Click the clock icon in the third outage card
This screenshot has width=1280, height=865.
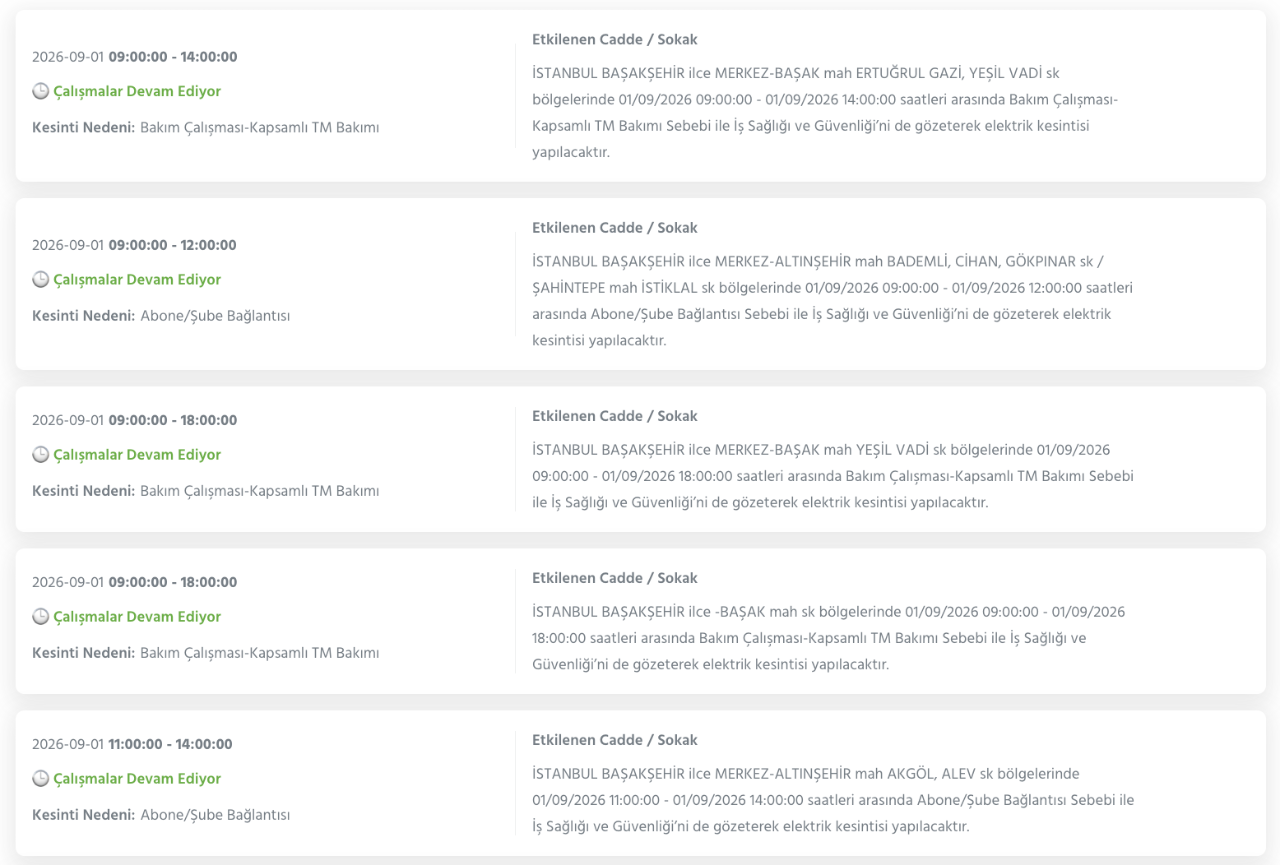pyautogui.click(x=40, y=455)
